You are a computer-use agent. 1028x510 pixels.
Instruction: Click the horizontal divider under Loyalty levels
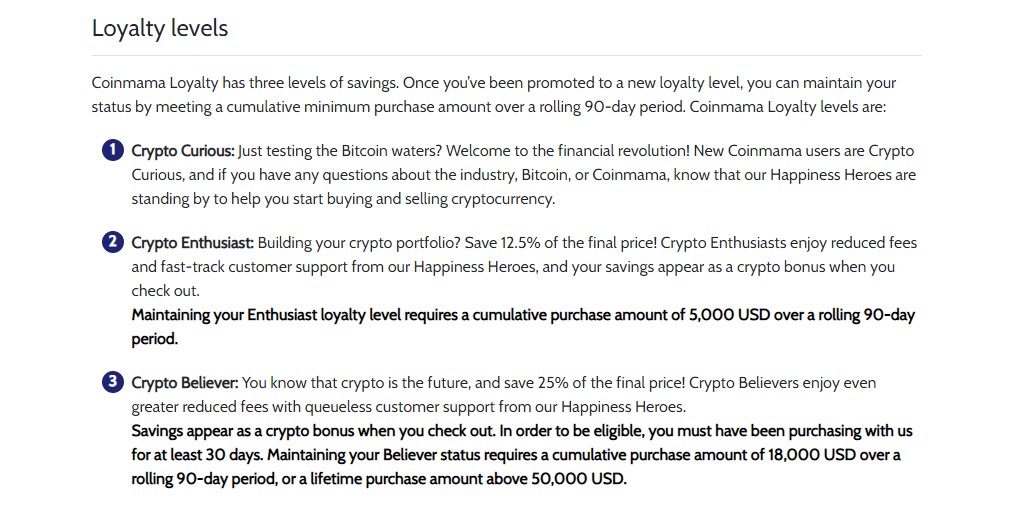(x=506, y=56)
